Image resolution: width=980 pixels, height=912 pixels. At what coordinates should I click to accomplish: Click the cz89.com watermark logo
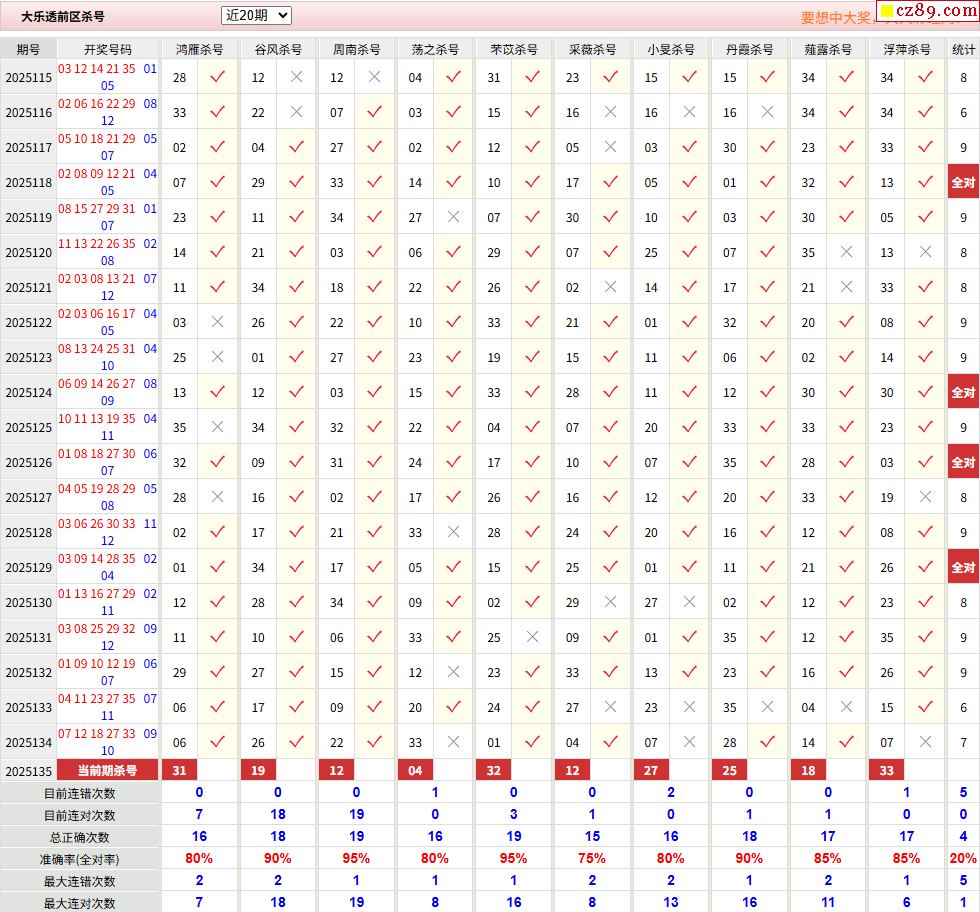[926, 11]
